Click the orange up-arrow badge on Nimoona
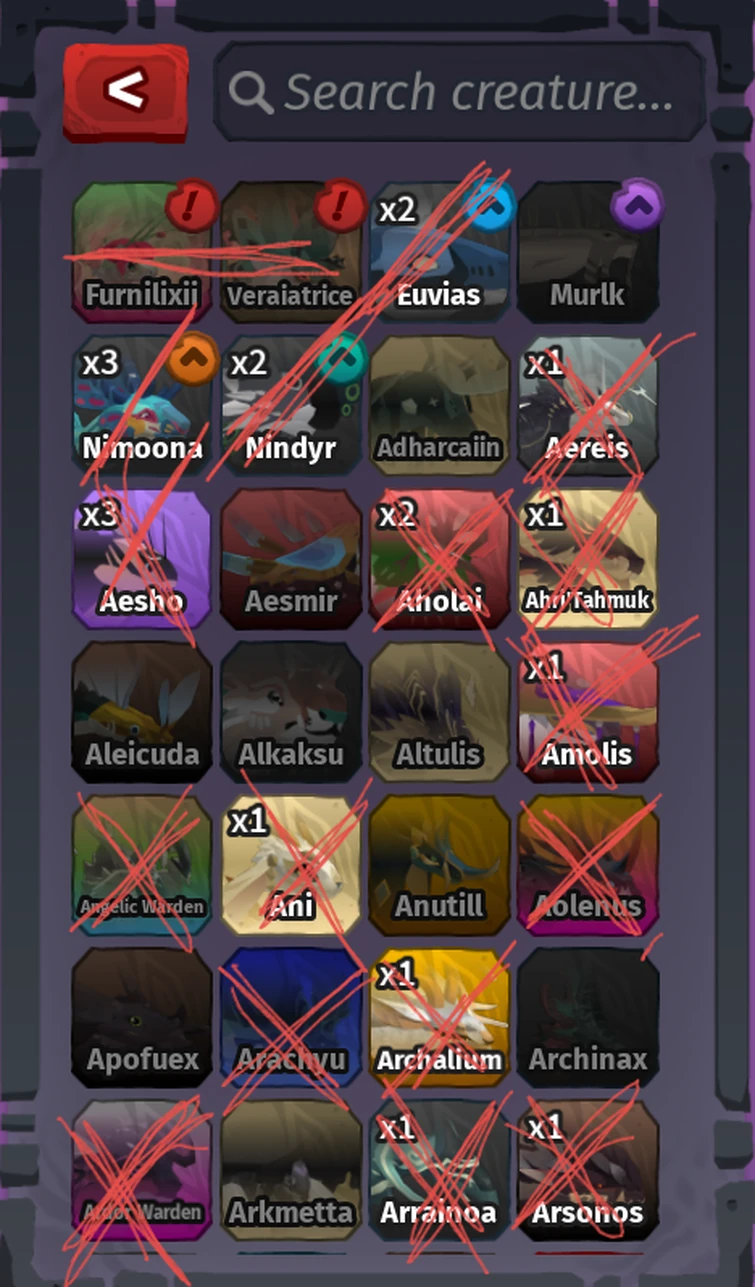Viewport: 755px width, 1287px height. (x=192, y=358)
